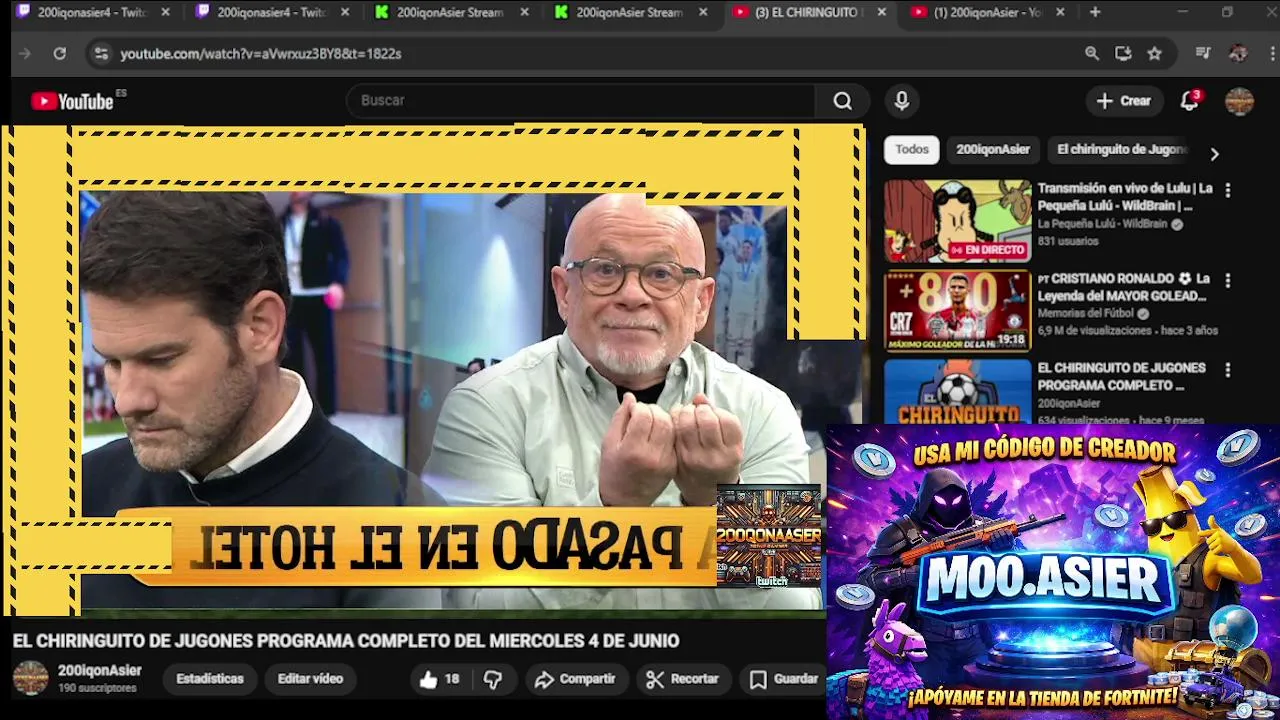Screen dimensions: 1280x720
Task: Open the YouTube home logo
Action: [72, 101]
